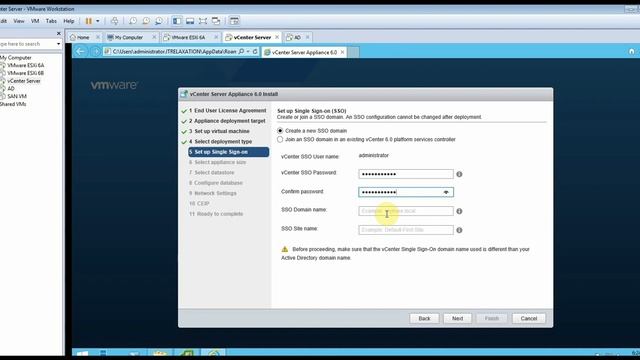Click the Confirm password field

coord(406,192)
